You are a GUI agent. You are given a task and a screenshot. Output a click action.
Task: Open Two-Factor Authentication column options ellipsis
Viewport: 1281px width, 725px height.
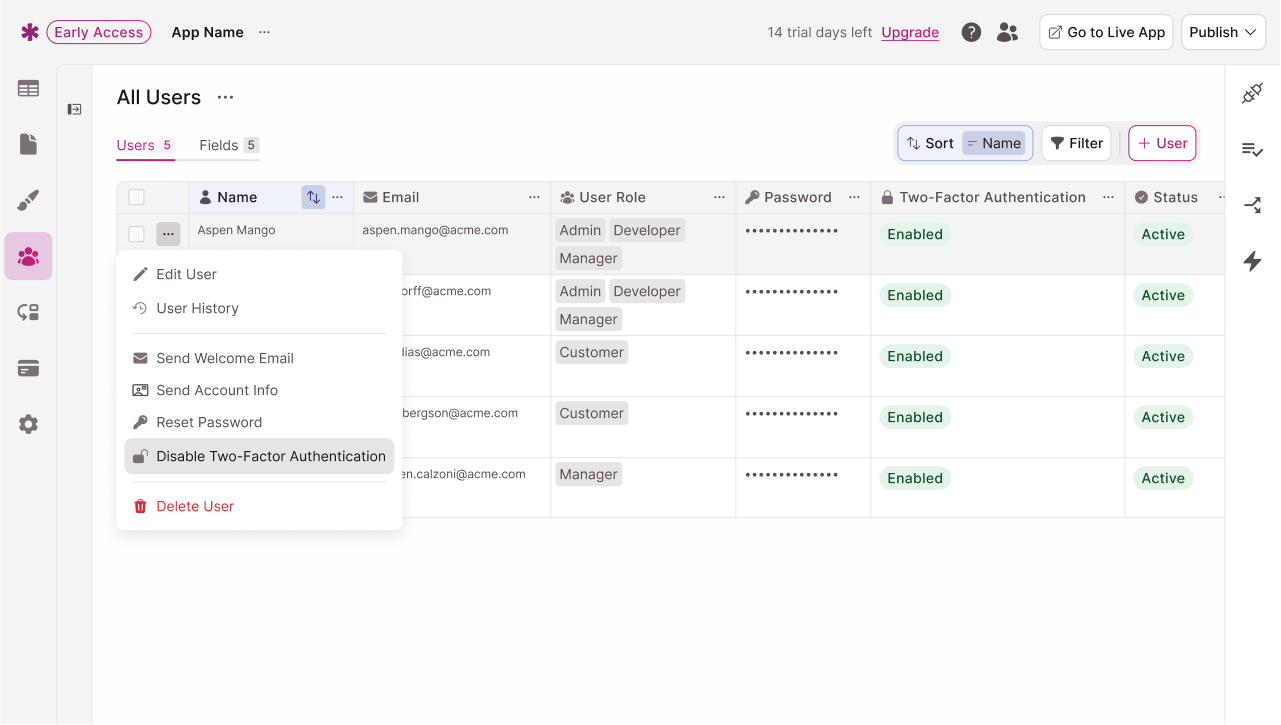point(1109,197)
